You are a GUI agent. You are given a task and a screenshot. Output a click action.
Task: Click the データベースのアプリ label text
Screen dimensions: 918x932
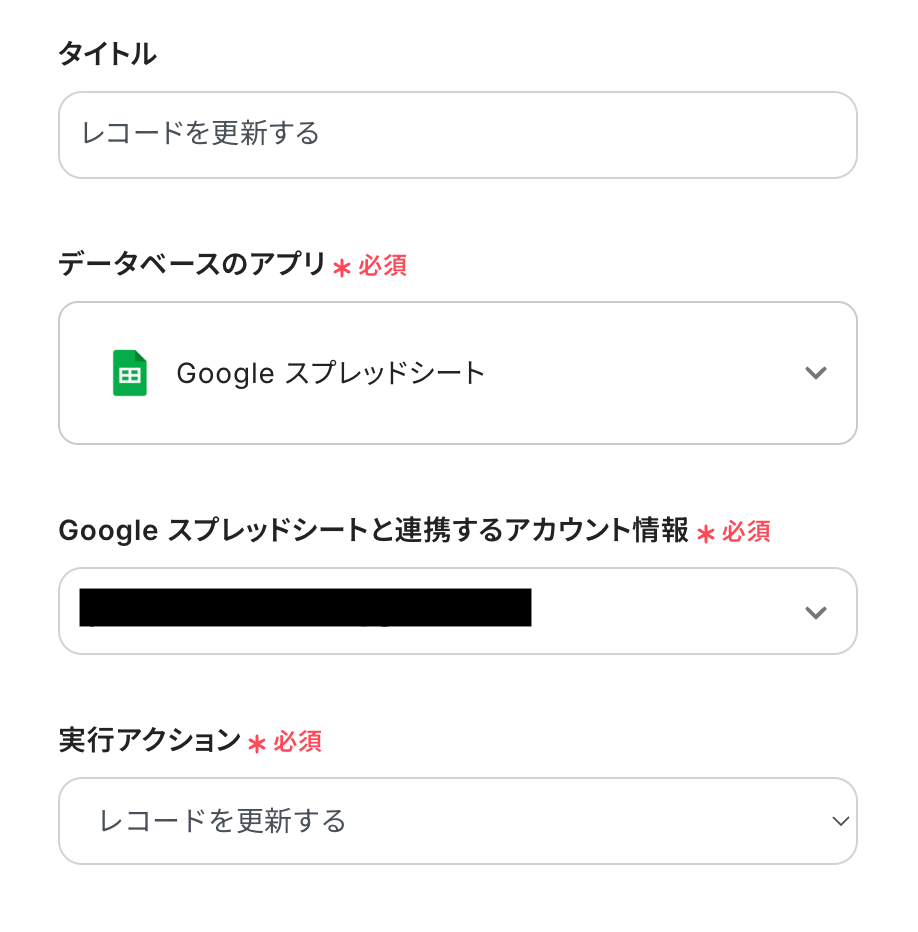coord(192,264)
